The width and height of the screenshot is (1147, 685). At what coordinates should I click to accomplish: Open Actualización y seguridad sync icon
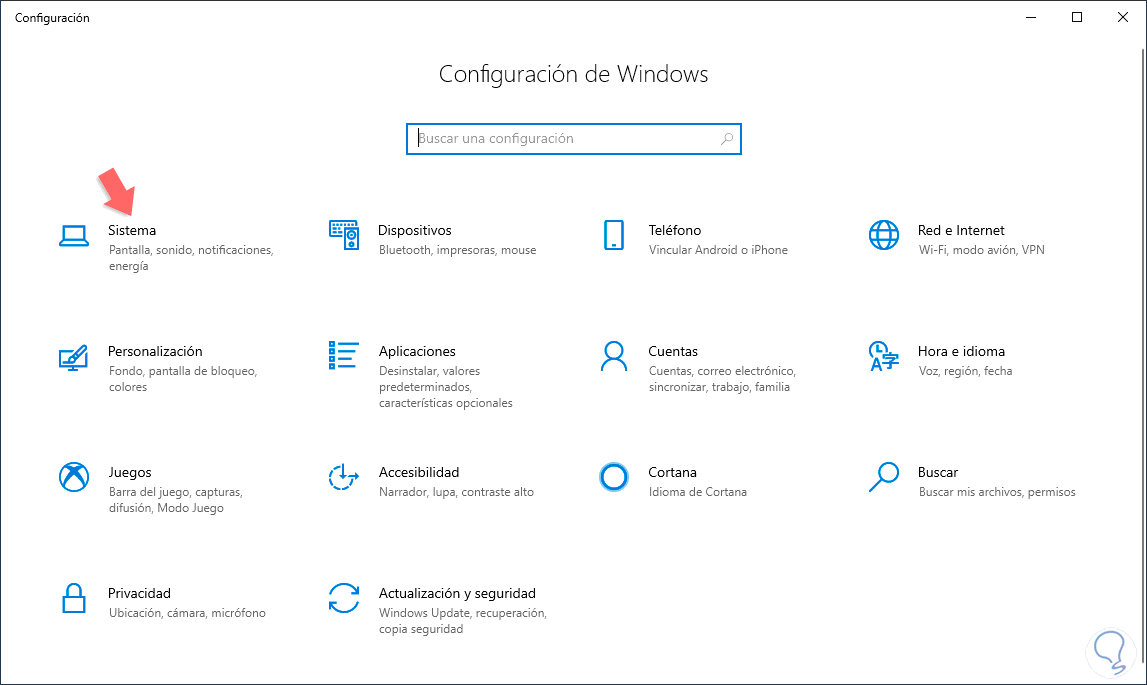(343, 598)
